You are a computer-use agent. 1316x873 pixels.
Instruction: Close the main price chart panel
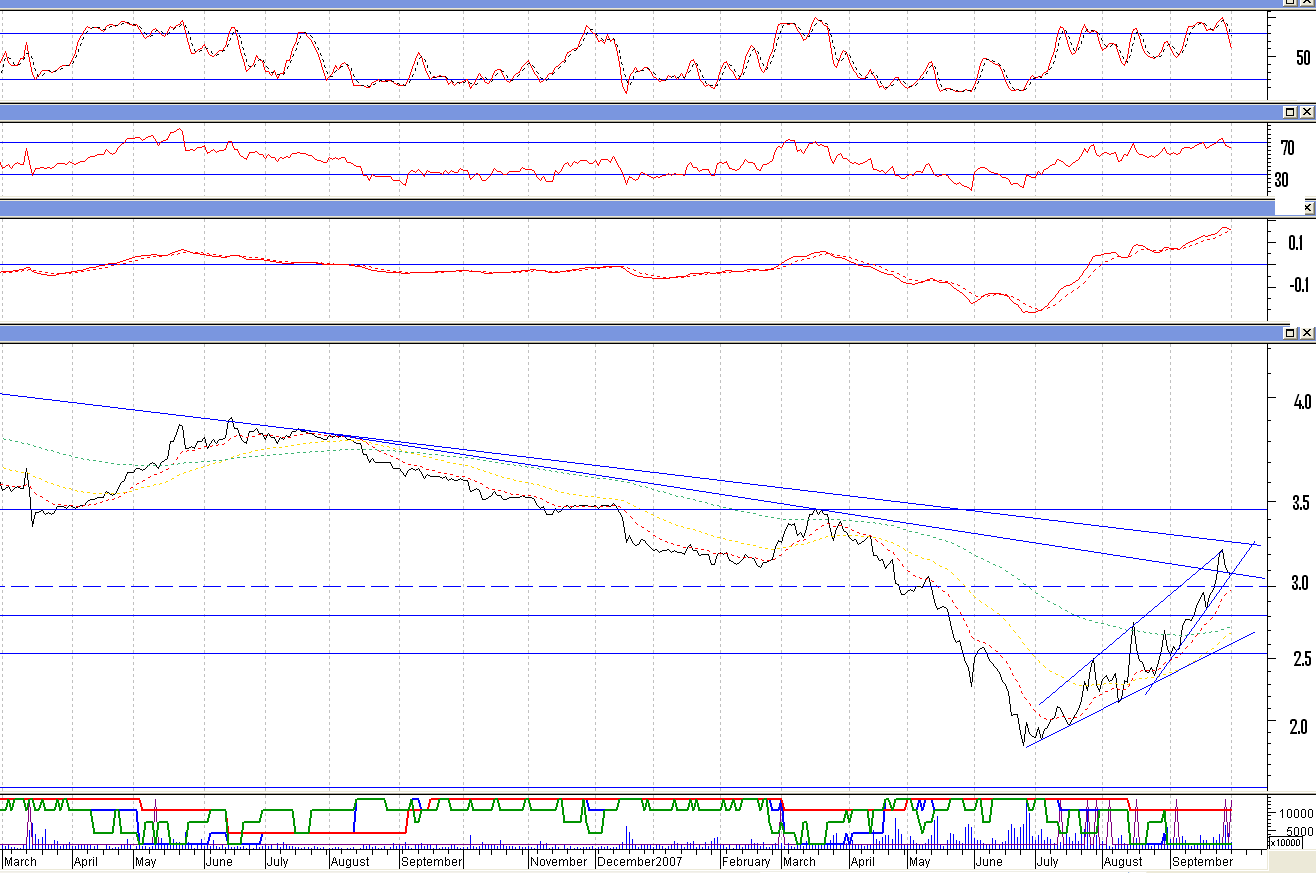click(x=1306, y=333)
